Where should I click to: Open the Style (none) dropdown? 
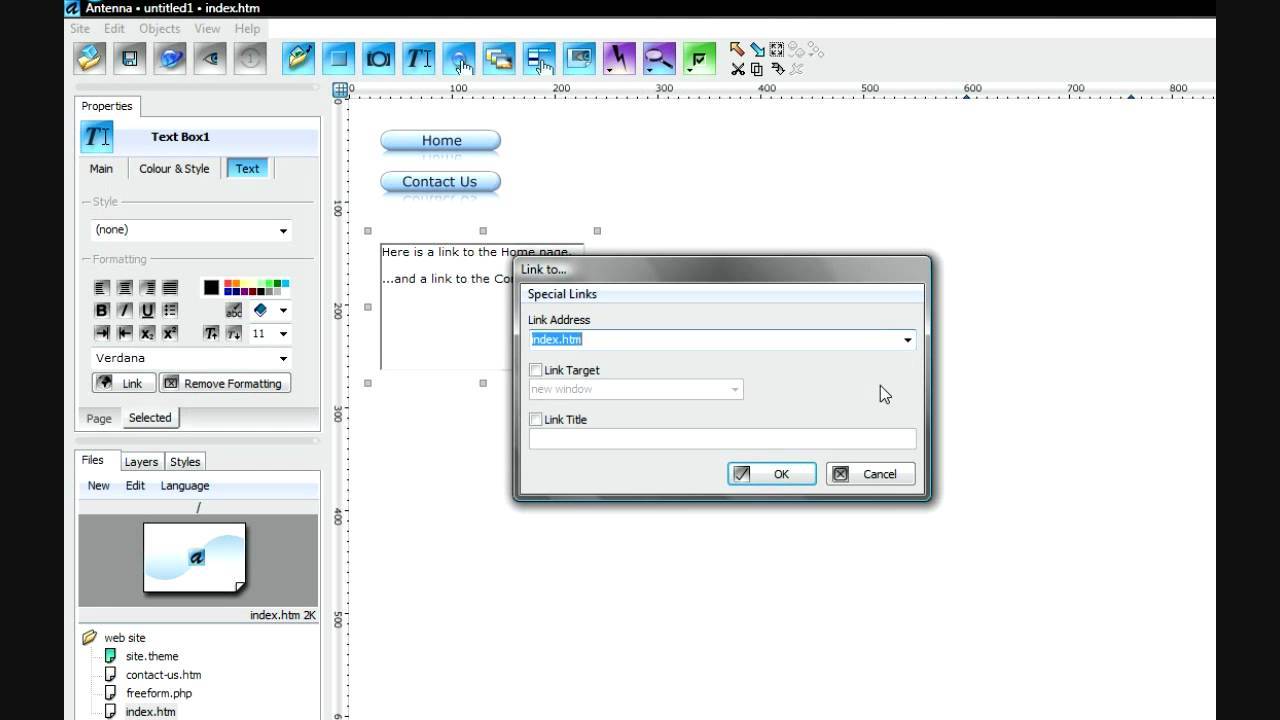pyautogui.click(x=283, y=230)
